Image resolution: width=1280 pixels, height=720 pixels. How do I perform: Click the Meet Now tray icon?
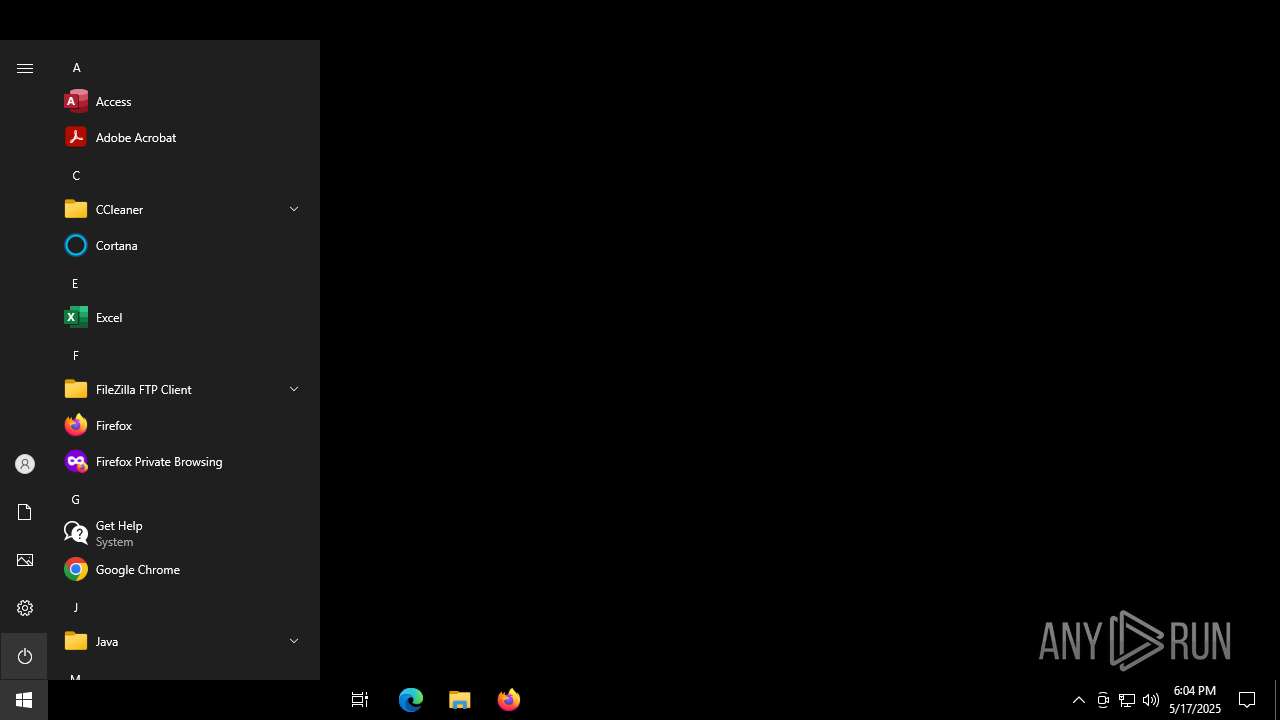pyautogui.click(x=1103, y=700)
